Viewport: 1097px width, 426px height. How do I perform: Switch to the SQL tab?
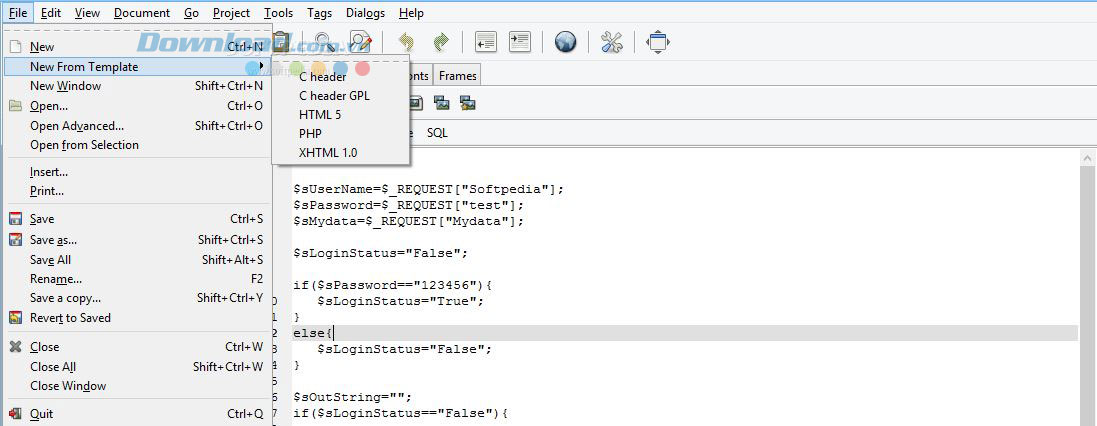(x=437, y=132)
